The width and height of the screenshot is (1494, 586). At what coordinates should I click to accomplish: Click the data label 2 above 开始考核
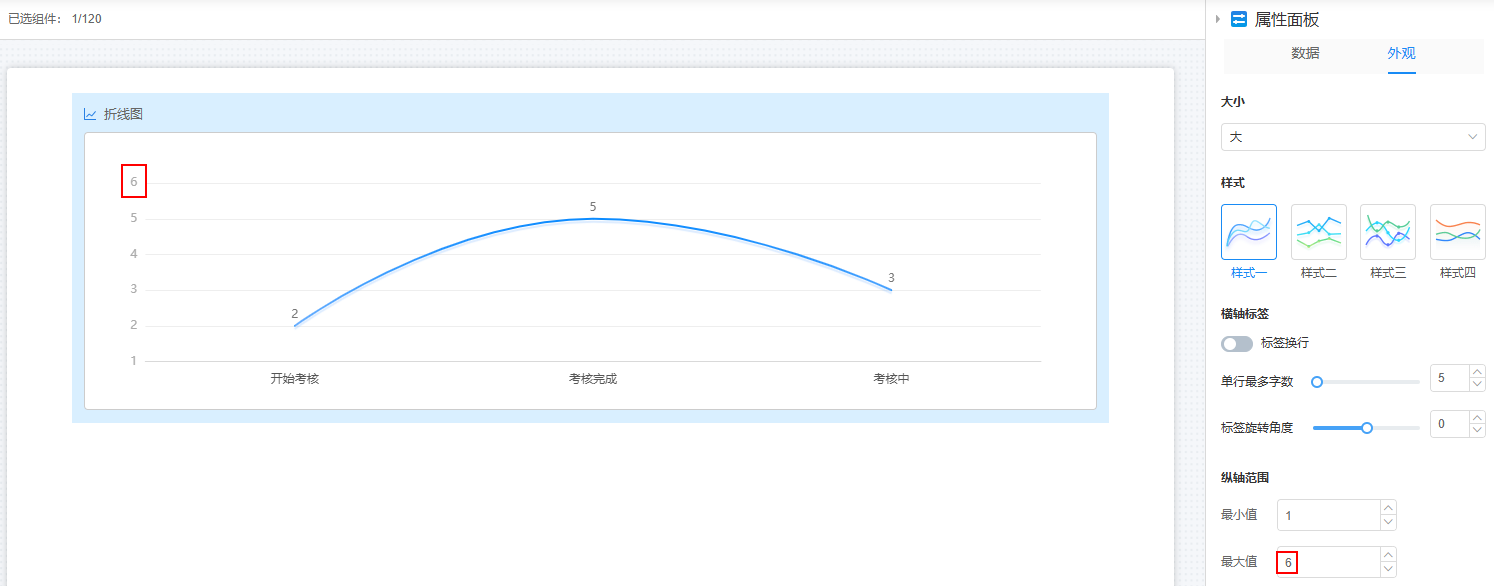(x=295, y=313)
